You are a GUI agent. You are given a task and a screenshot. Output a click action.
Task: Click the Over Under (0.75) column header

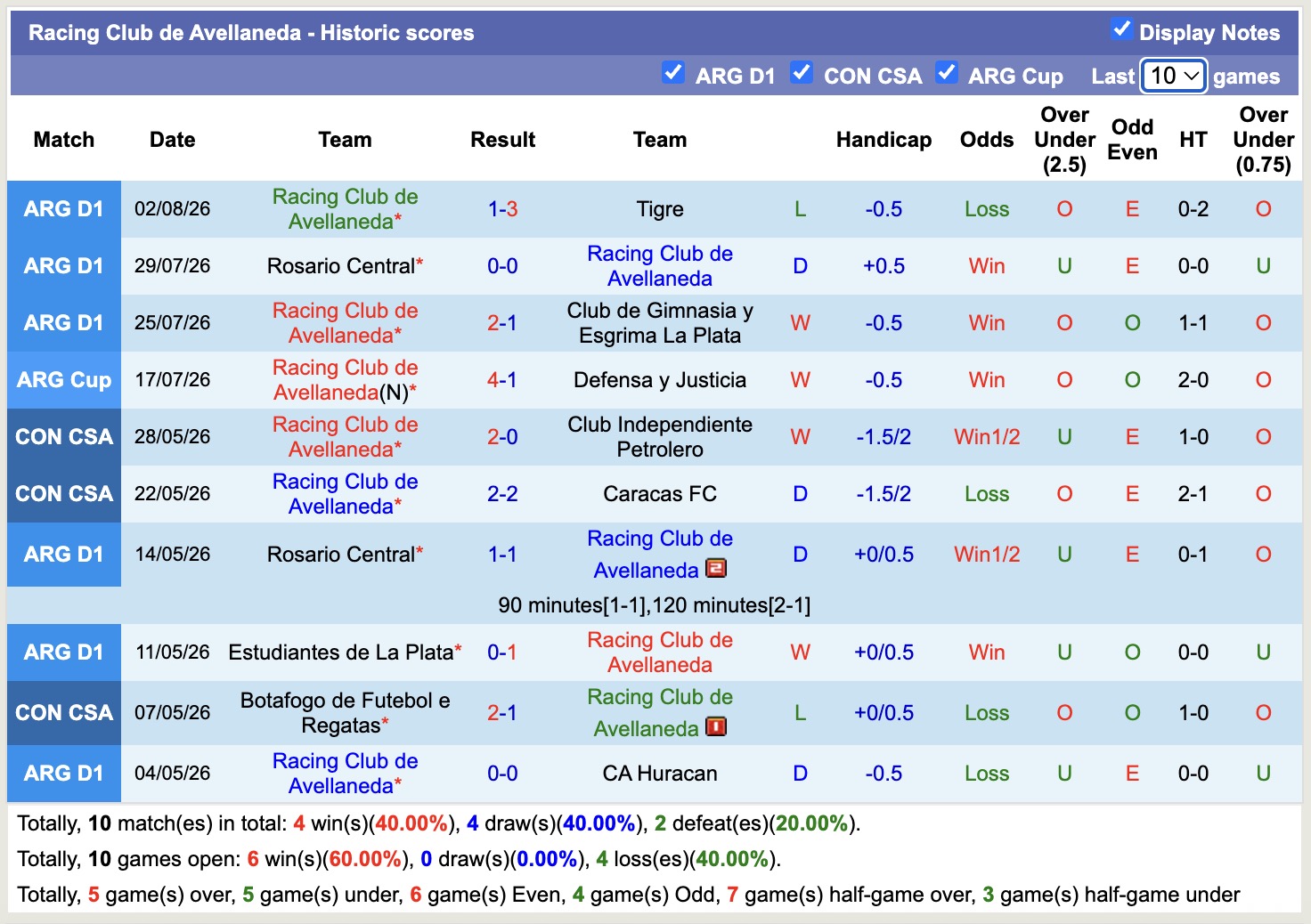coord(1263,140)
